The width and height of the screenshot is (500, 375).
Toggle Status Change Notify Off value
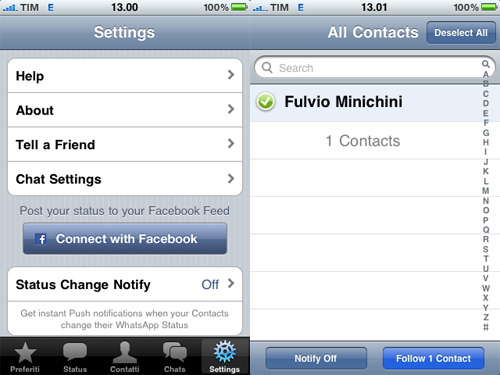210,284
